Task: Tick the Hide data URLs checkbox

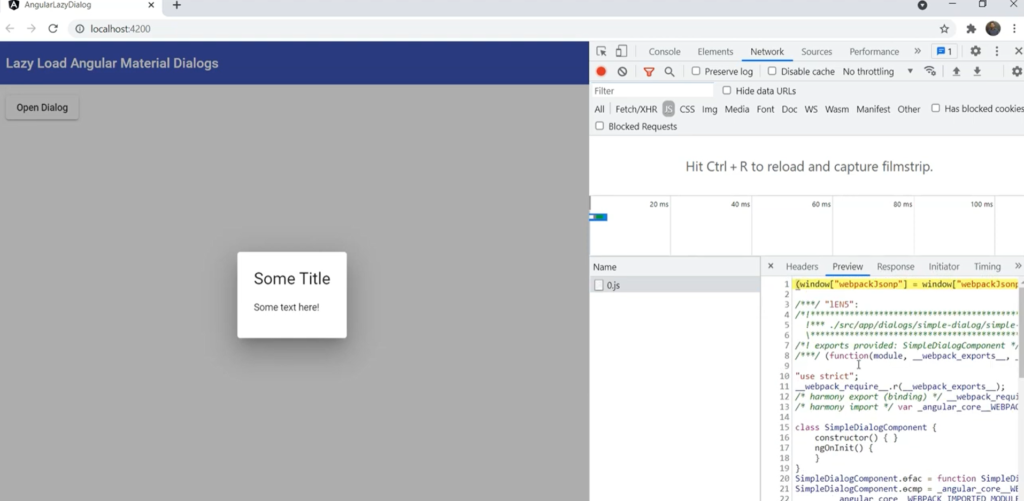Action: pyautogui.click(x=727, y=91)
